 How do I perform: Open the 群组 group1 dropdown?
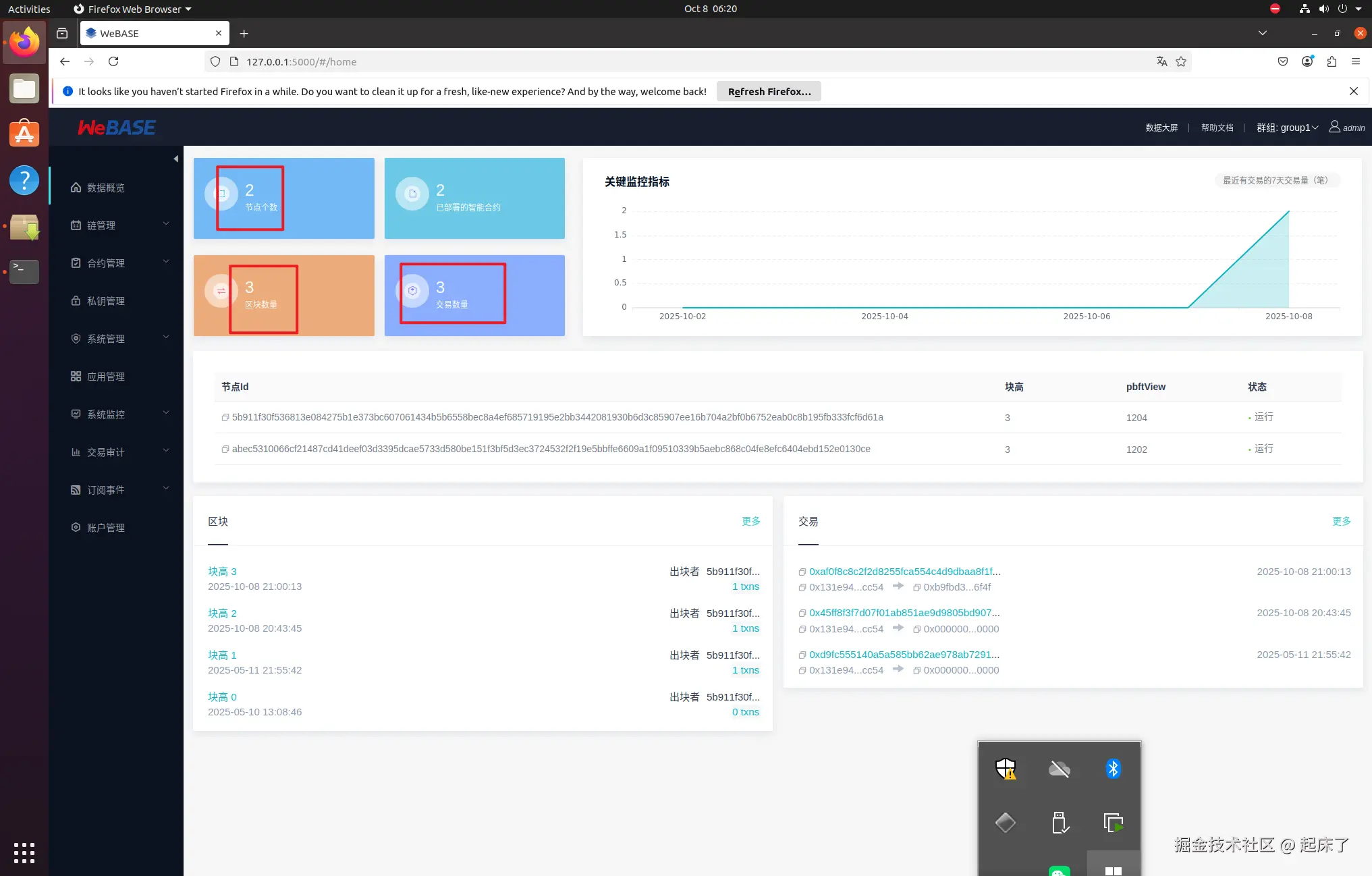tap(1287, 128)
